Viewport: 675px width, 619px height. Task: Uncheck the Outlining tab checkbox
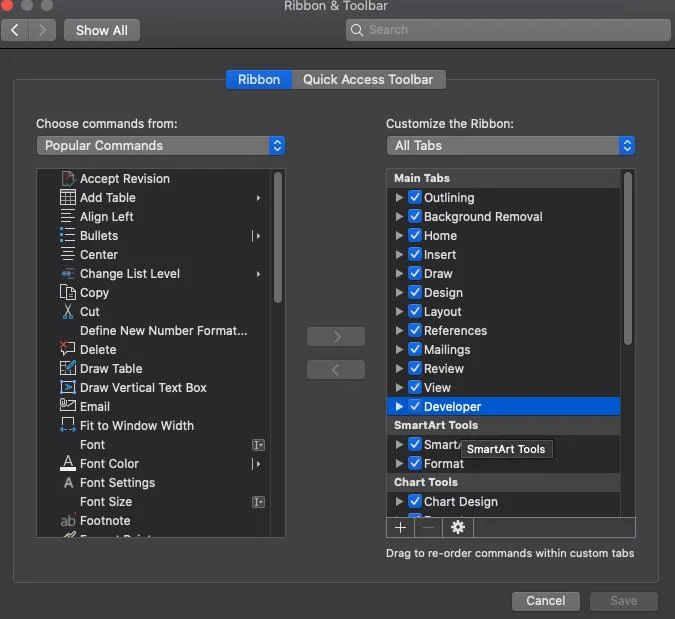[415, 197]
